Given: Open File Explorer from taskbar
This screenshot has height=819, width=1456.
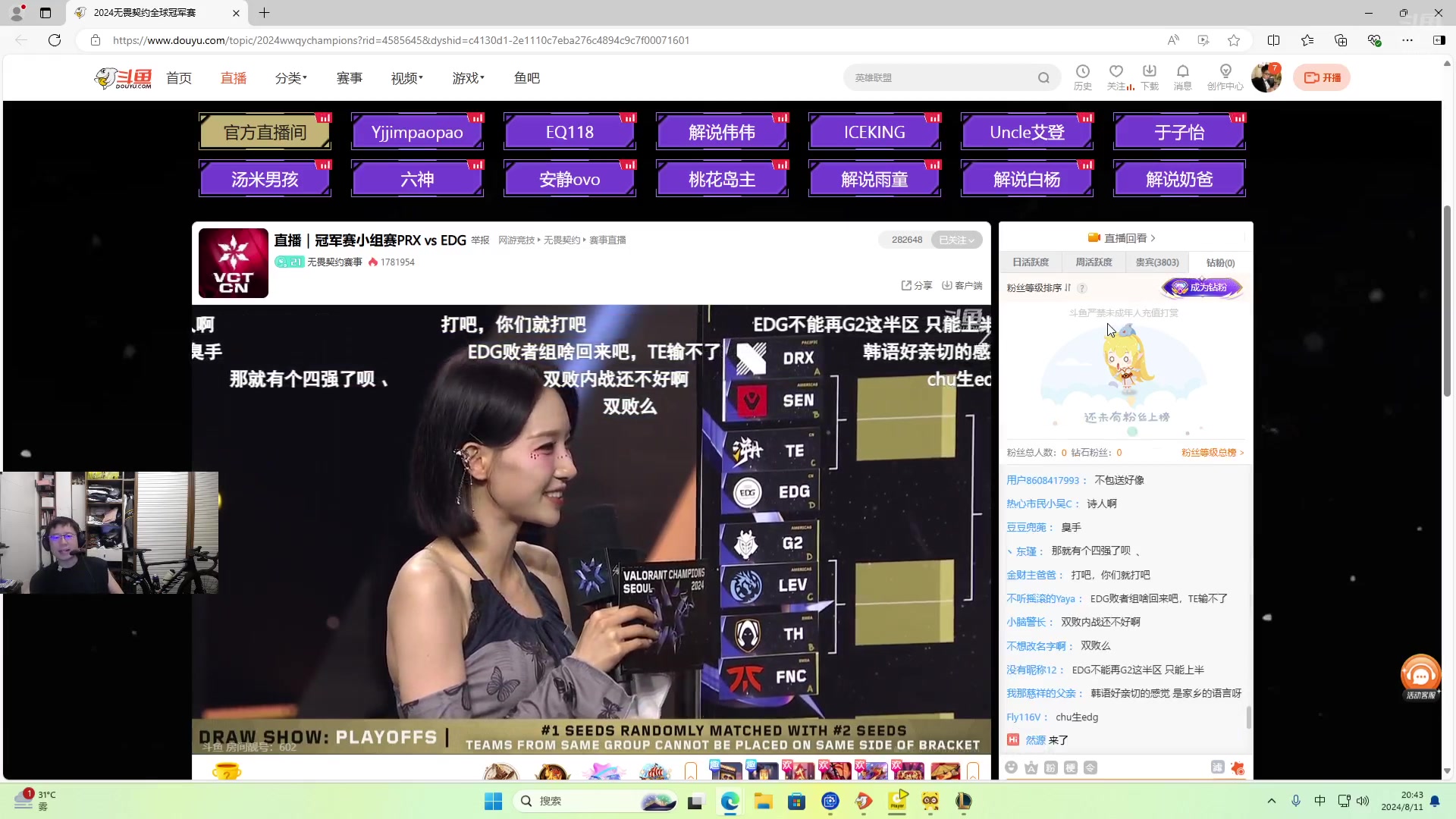Looking at the screenshot, I should 763,801.
